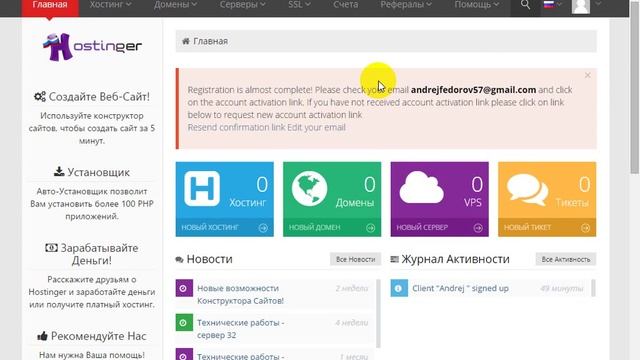640x360 pixels.
Task: Open news Новые возможности Конструктора Сайтов
Action: point(240,294)
